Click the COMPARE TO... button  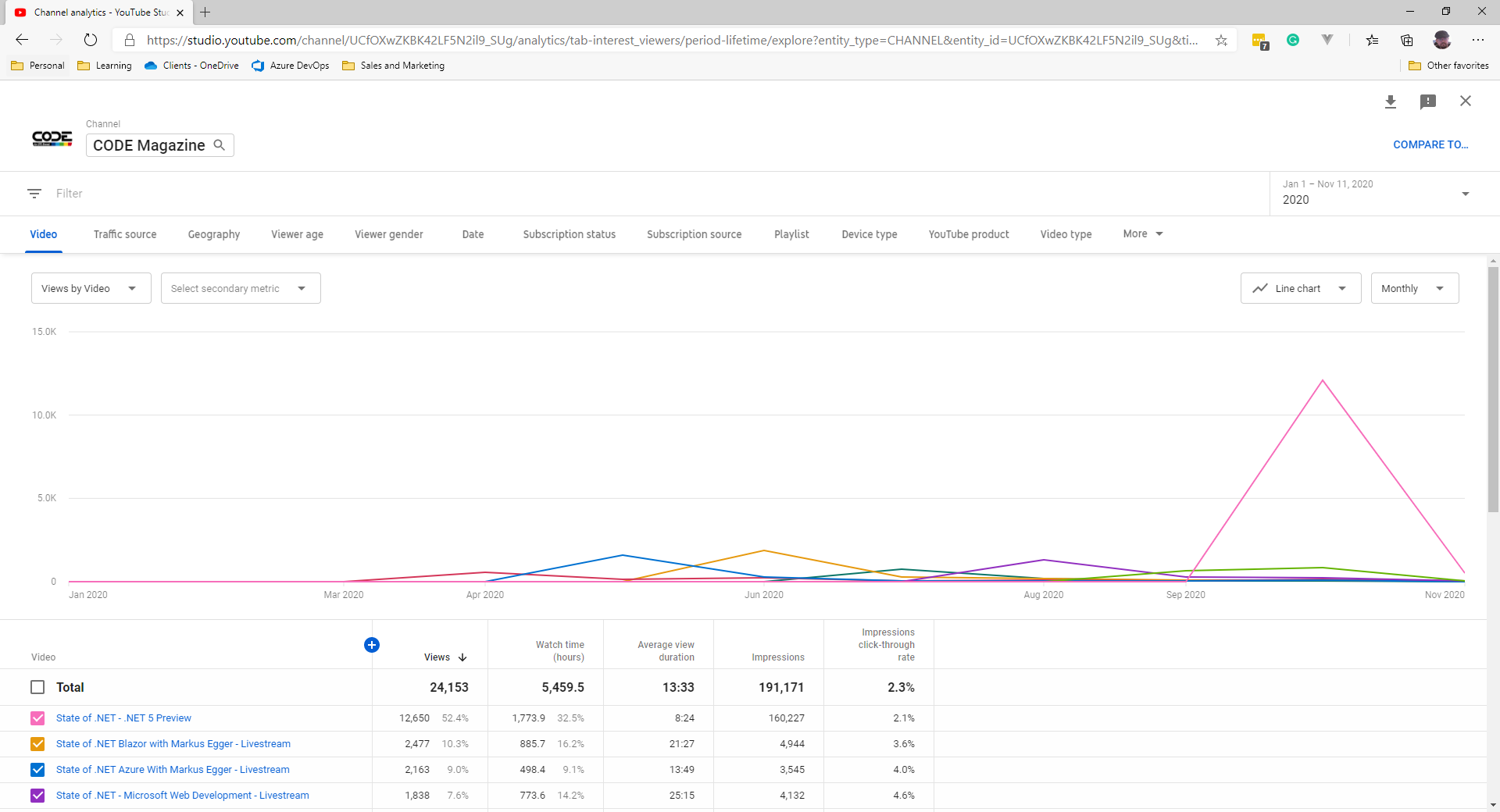(1430, 144)
